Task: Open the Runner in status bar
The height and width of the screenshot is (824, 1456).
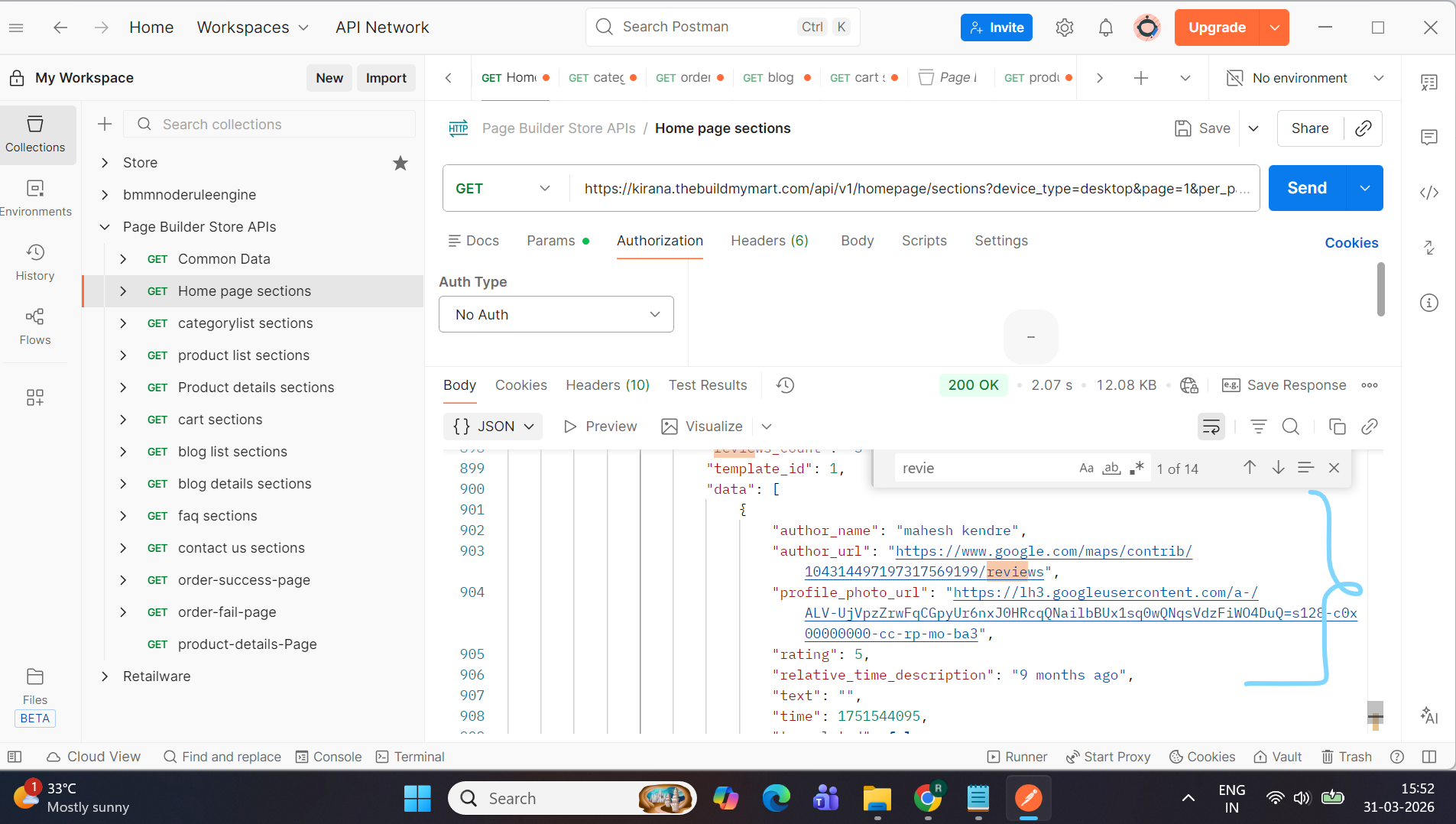Action: pos(1017,757)
